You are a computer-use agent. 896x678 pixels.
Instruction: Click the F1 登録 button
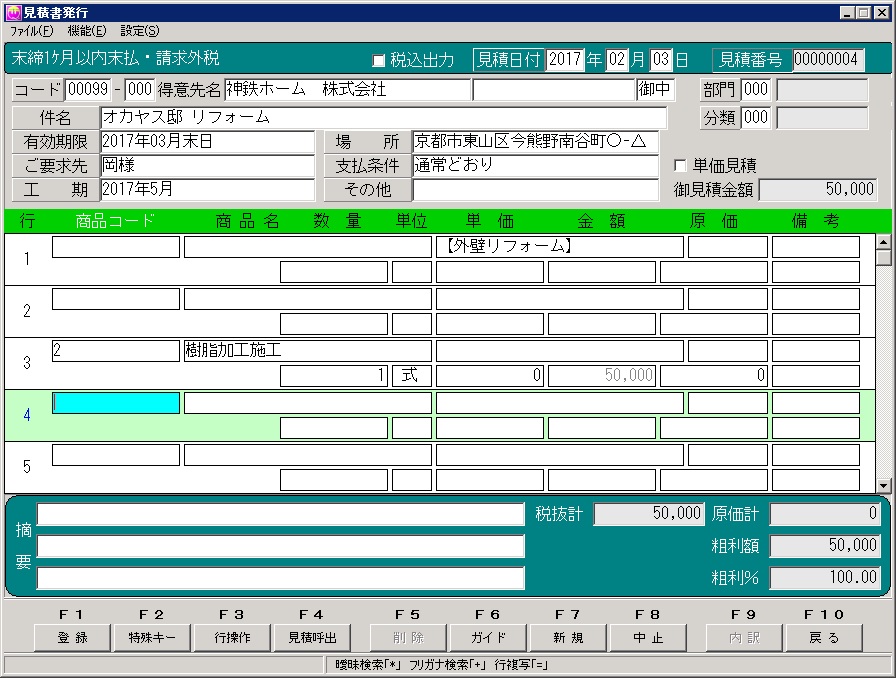pos(72,637)
